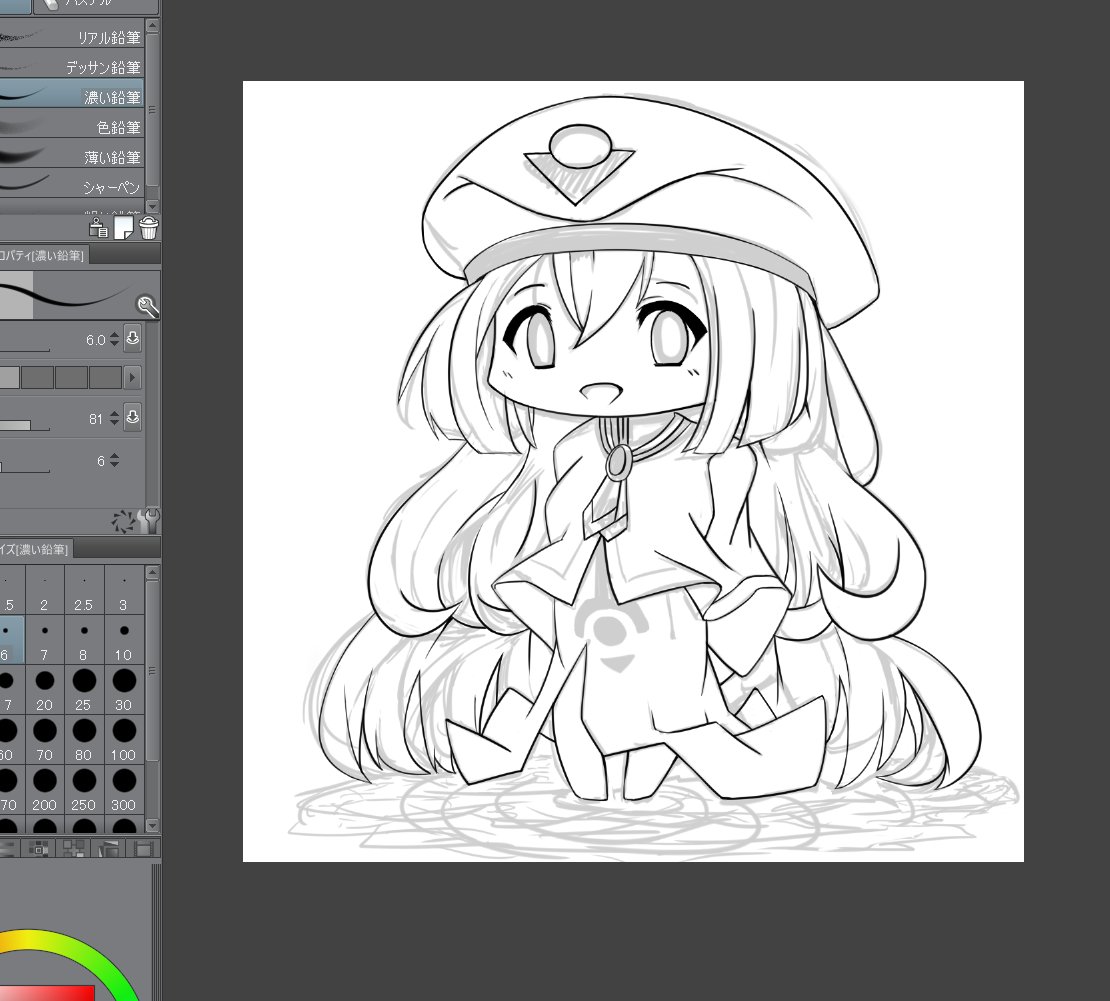The image size is (1110, 1001).
Task: Click stepper arrows next to the 81 value
Action: click(x=114, y=418)
